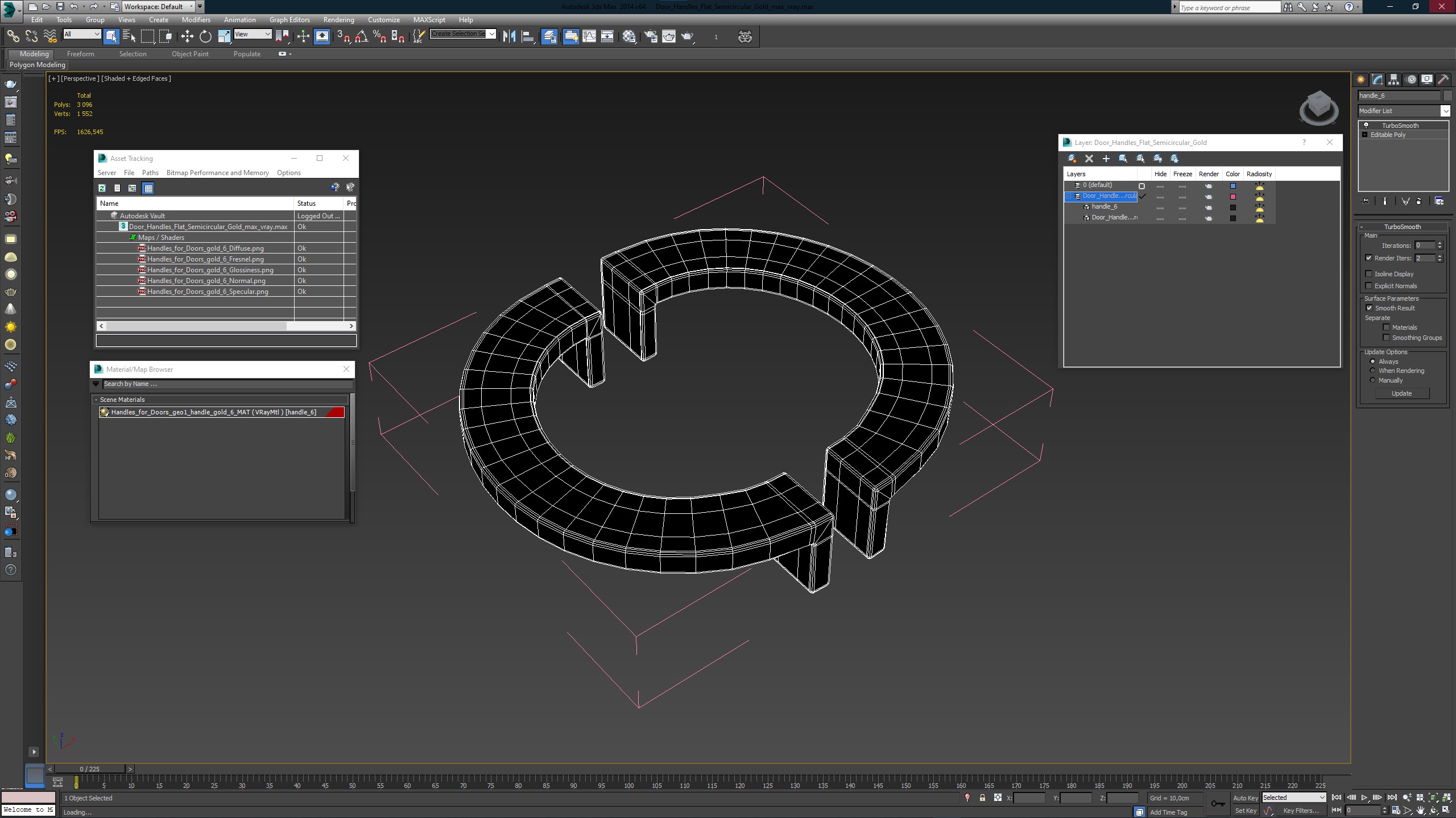Refresh the Asset Tracking list
The image size is (1456, 818).
(x=102, y=188)
